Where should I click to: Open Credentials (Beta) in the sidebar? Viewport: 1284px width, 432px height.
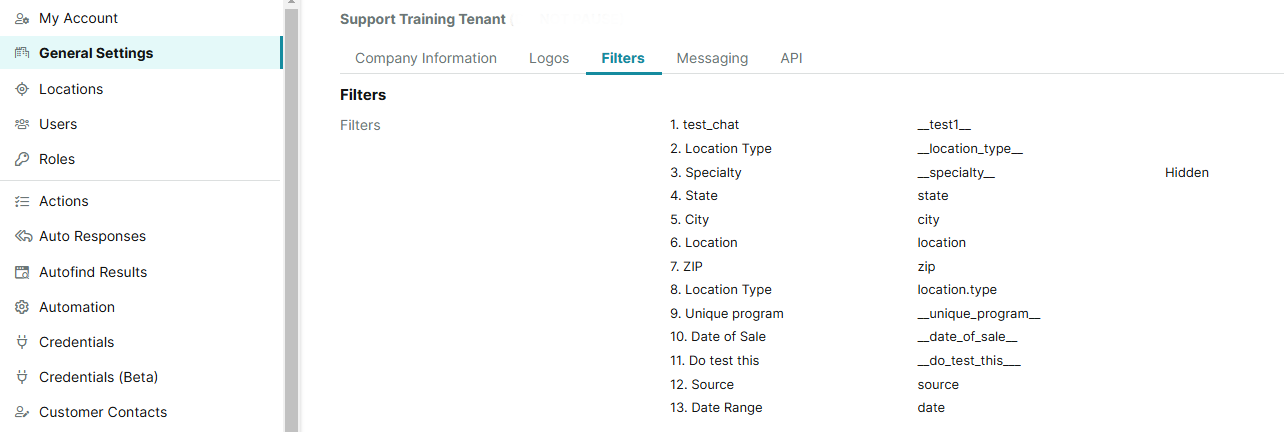point(98,377)
